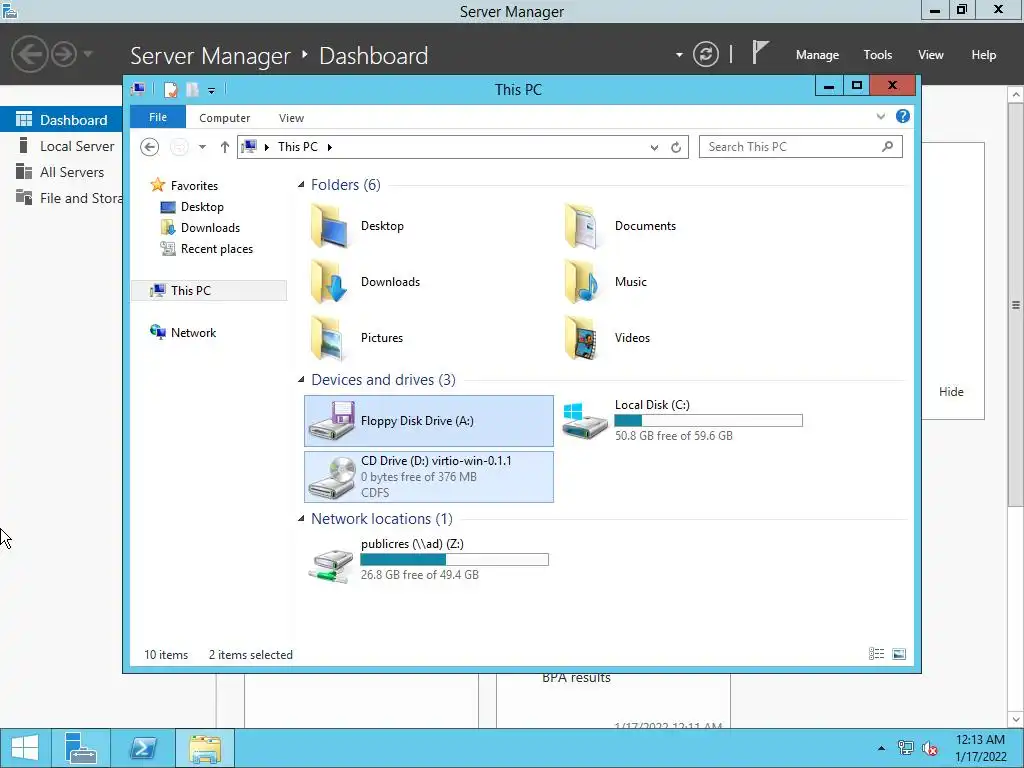Open recent locations dropdown near Back button

[x=202, y=147]
